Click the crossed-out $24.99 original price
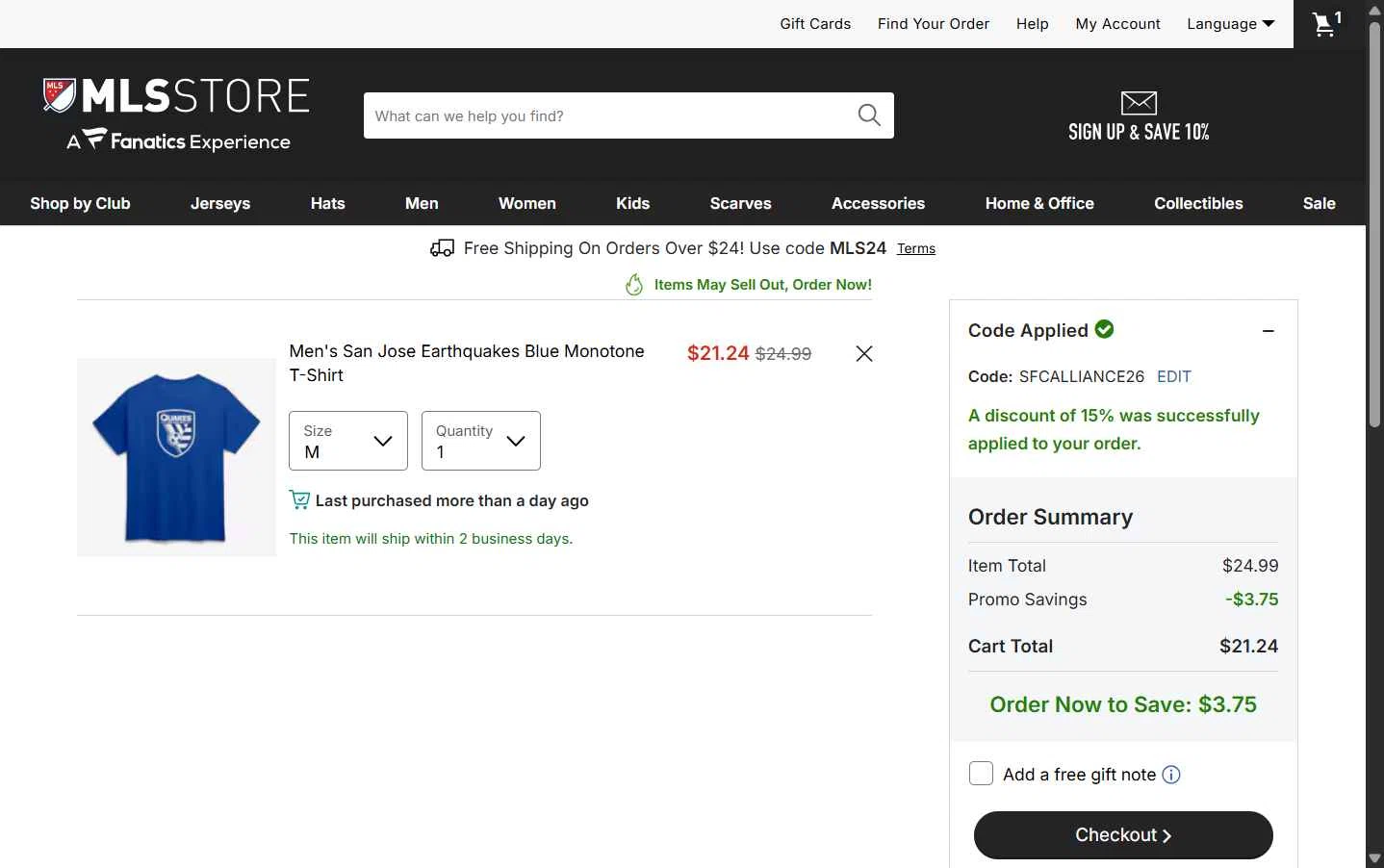This screenshot has height=868, width=1384. coord(783,354)
